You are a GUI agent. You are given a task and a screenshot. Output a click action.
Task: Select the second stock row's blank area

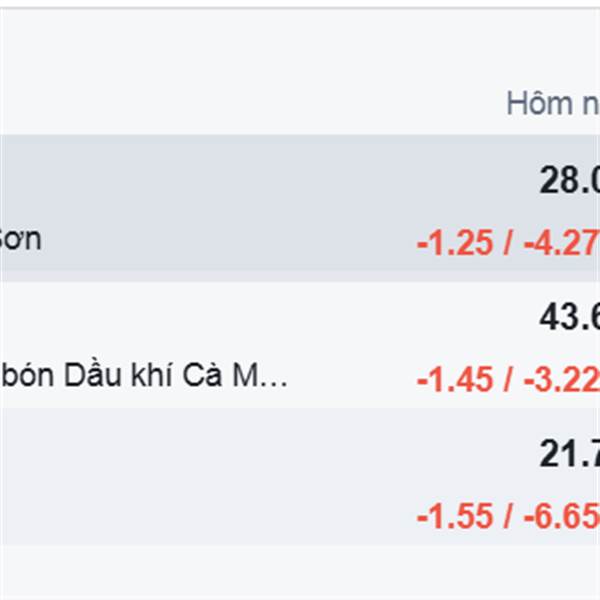point(250,320)
